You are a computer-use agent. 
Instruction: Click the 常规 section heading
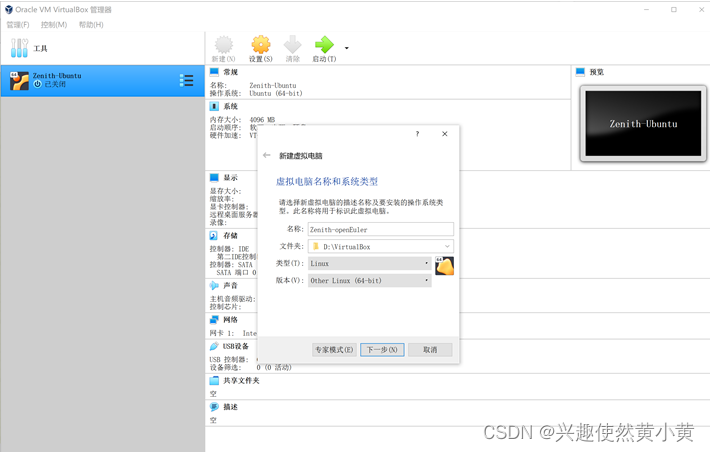click(230, 72)
